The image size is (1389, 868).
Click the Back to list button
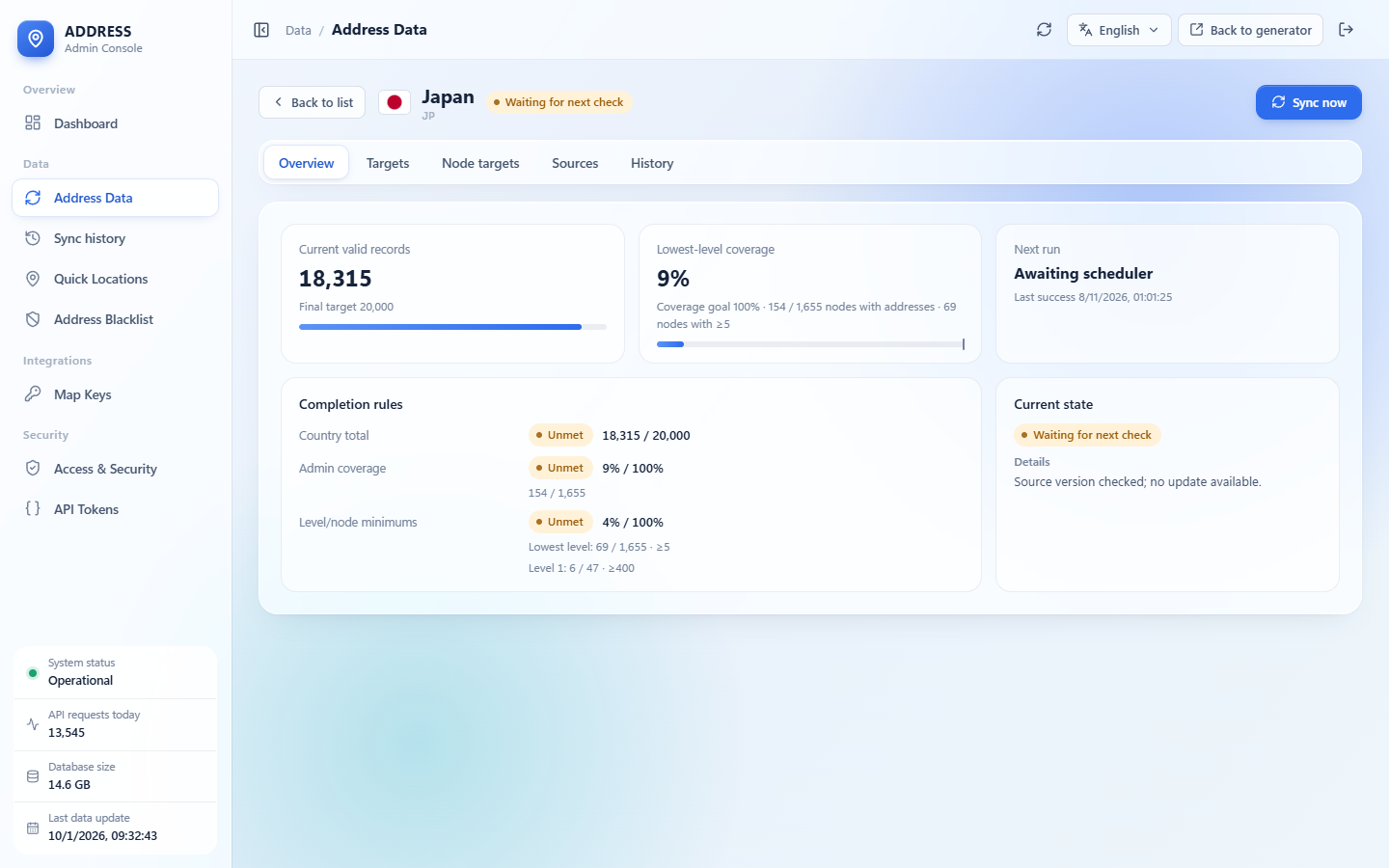[x=312, y=102]
